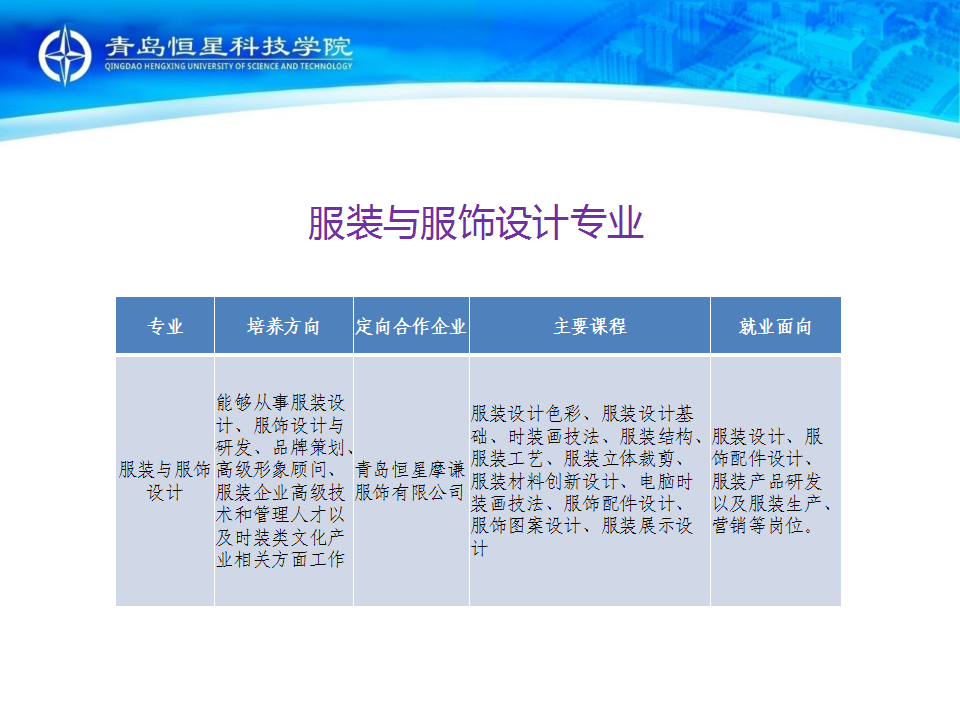
Task: Click the line starting with 础、时装画技法
Action: click(587, 436)
